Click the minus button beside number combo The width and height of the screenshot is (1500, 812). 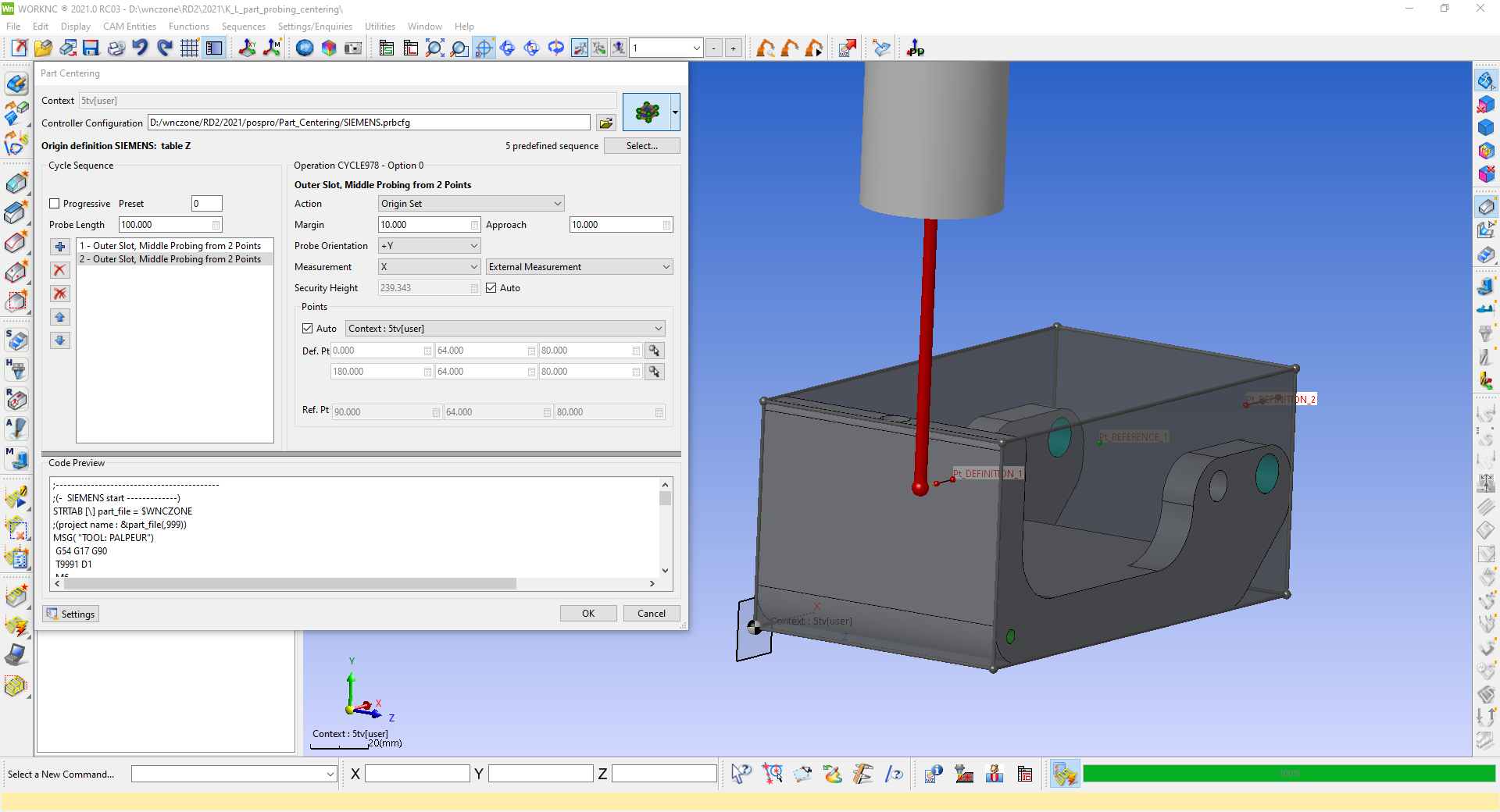coord(714,48)
